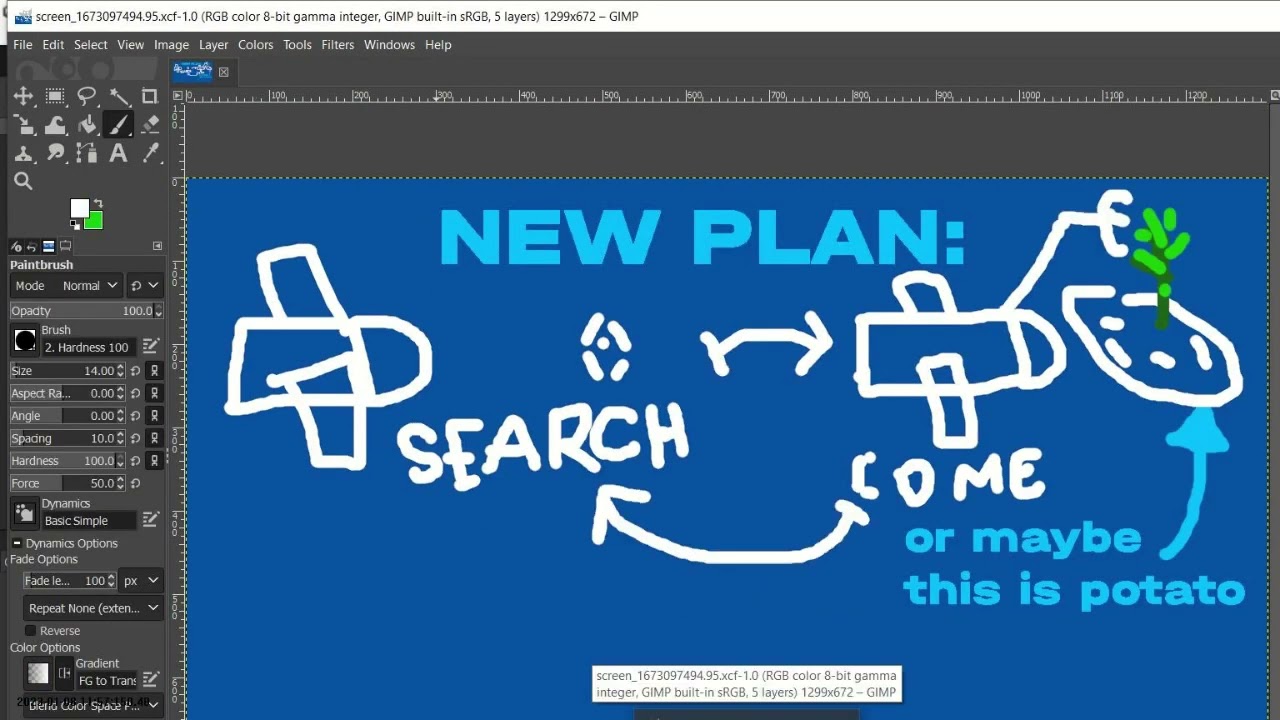Image resolution: width=1280 pixels, height=720 pixels.
Task: Select the Paths tool
Action: pyautogui.click(x=87, y=153)
